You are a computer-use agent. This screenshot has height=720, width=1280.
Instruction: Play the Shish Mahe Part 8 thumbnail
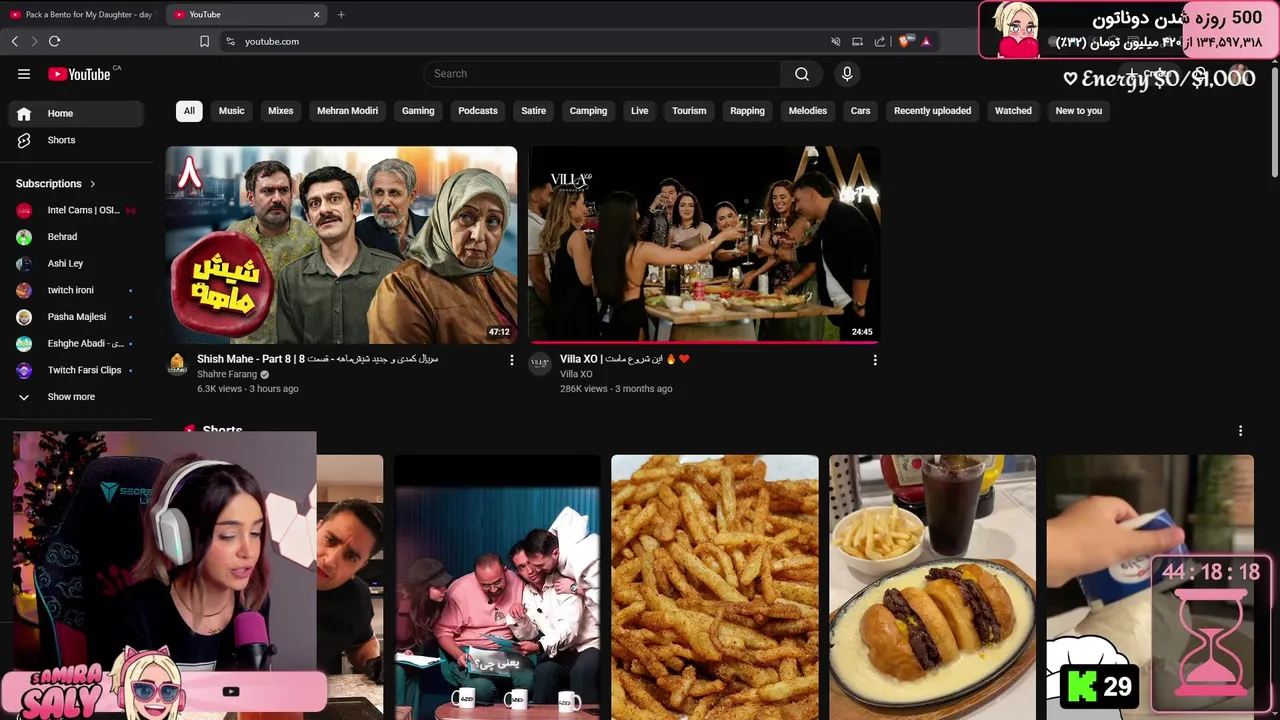[341, 245]
